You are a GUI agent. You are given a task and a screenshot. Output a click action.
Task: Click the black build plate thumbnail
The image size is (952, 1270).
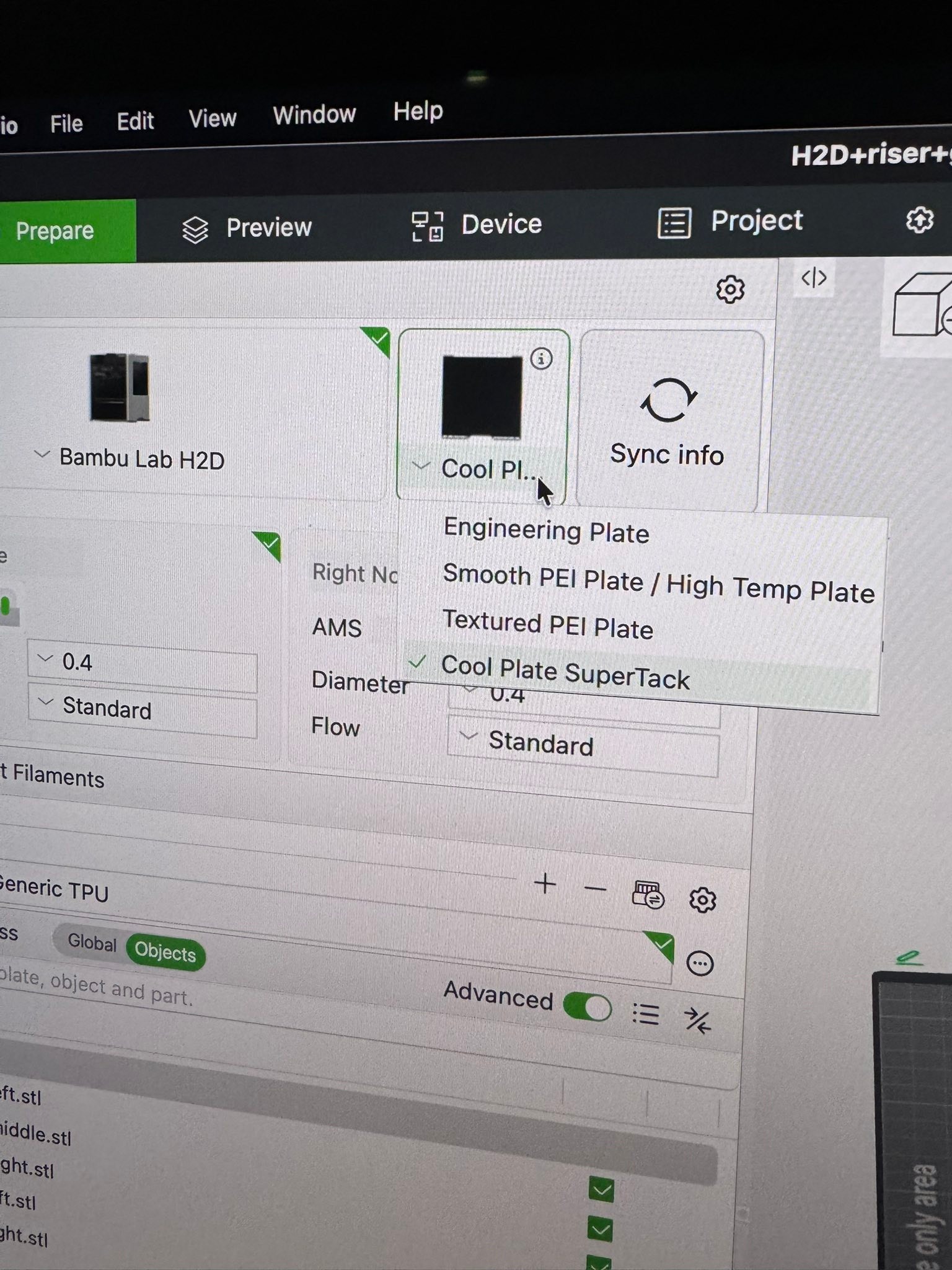482,397
